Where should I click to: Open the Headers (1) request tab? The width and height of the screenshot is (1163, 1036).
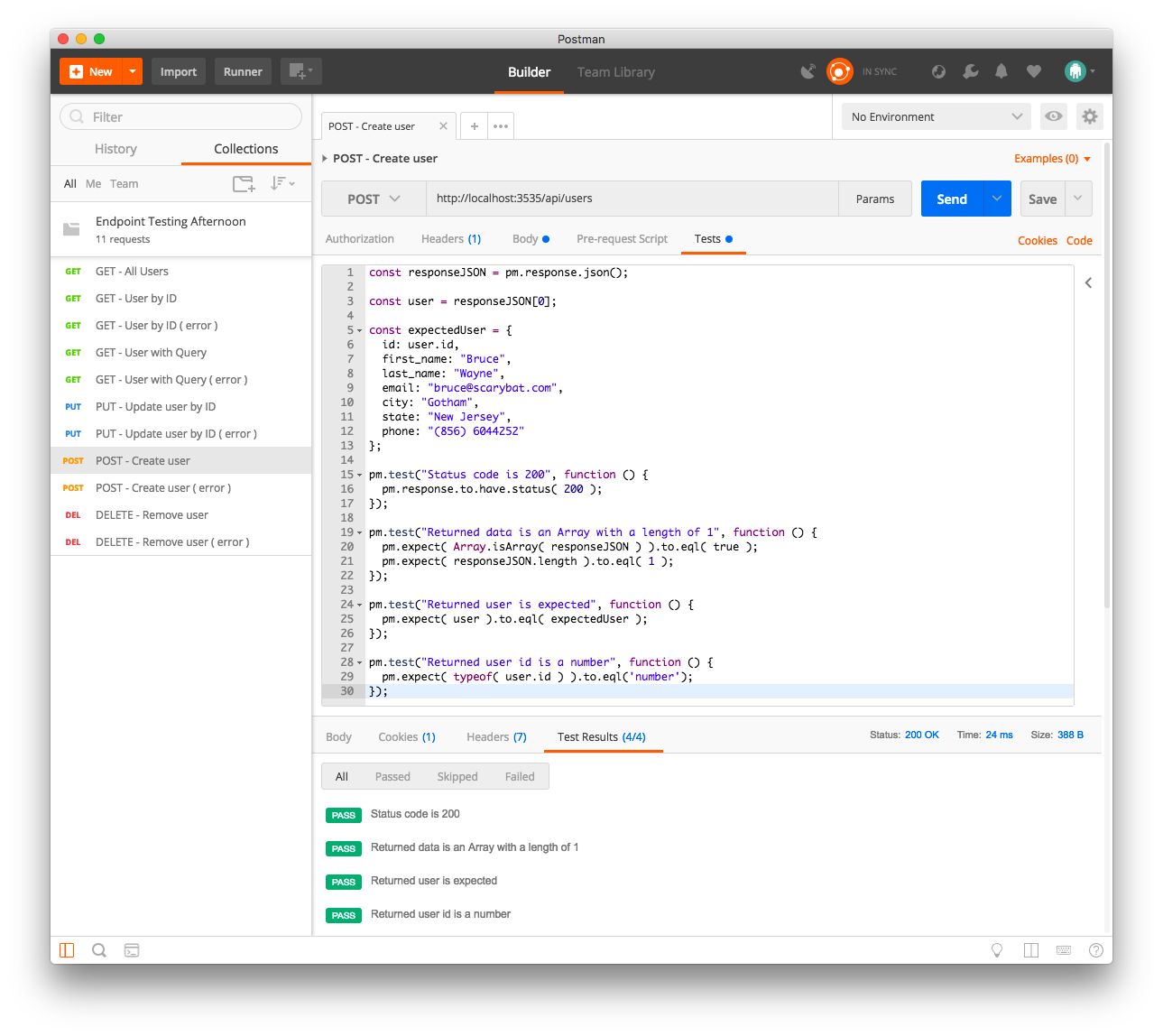pyautogui.click(x=451, y=239)
